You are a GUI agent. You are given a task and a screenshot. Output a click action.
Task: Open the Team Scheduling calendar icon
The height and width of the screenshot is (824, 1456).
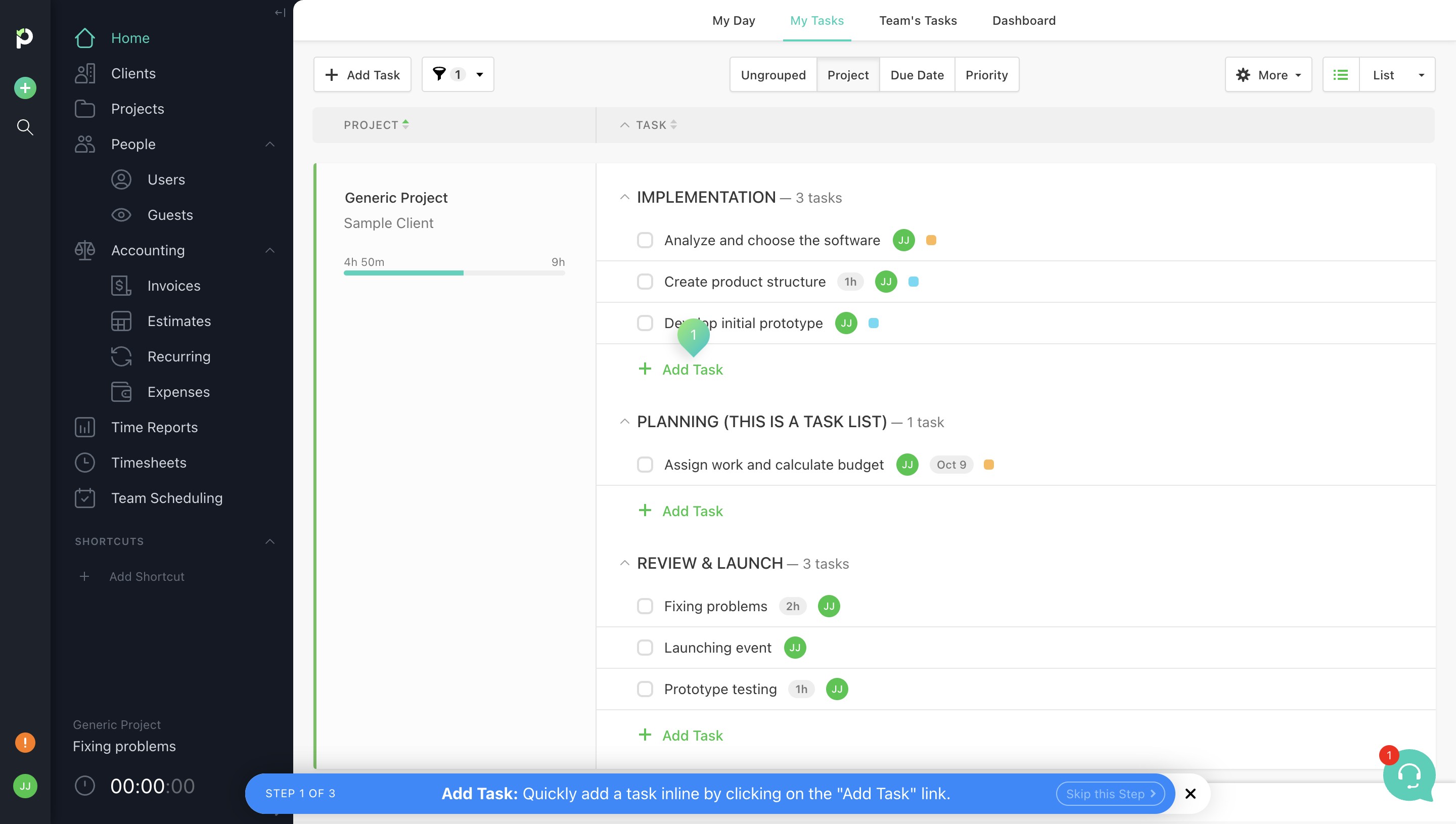[85, 498]
